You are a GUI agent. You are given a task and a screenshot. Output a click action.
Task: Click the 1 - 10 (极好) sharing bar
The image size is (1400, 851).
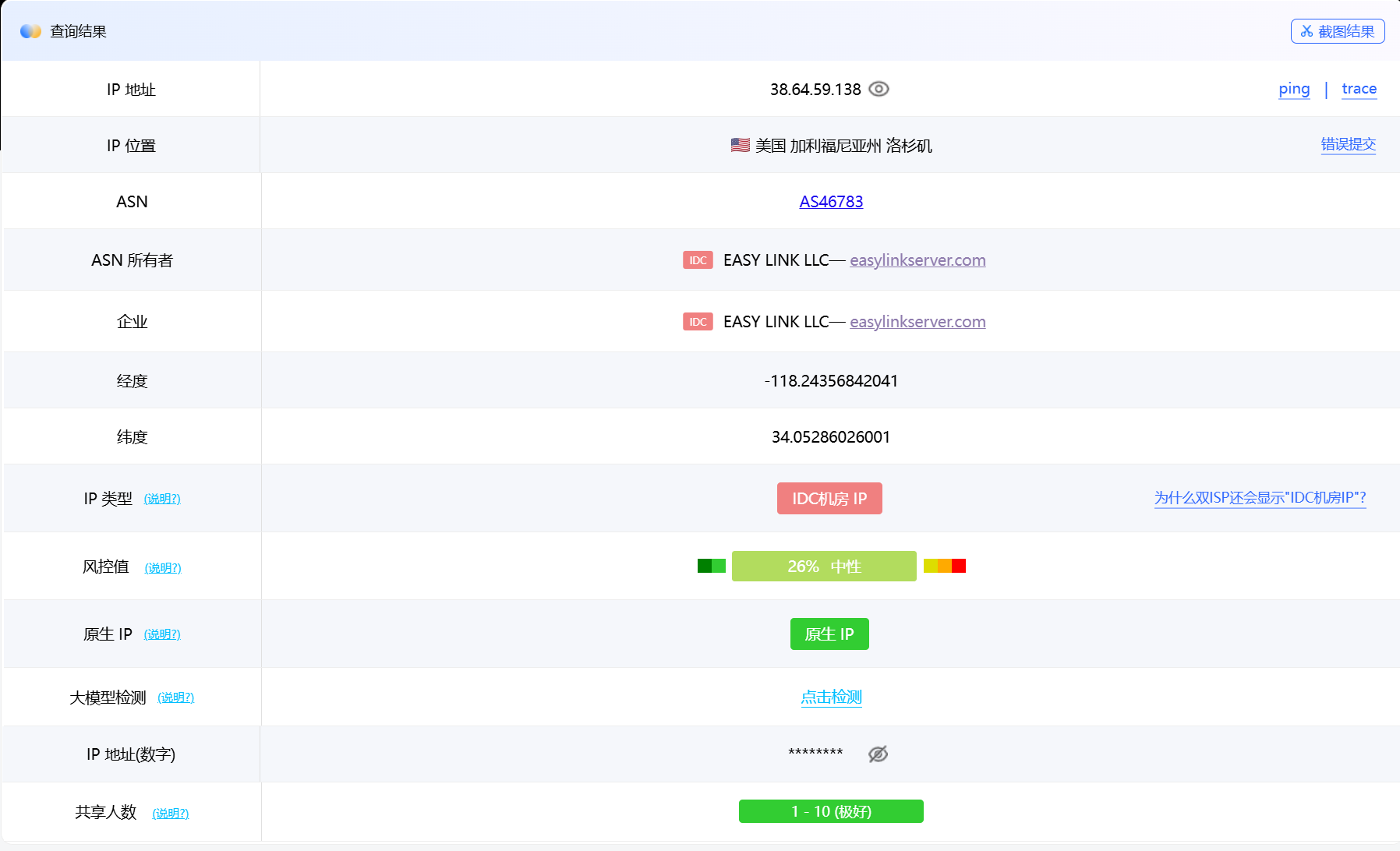point(831,811)
